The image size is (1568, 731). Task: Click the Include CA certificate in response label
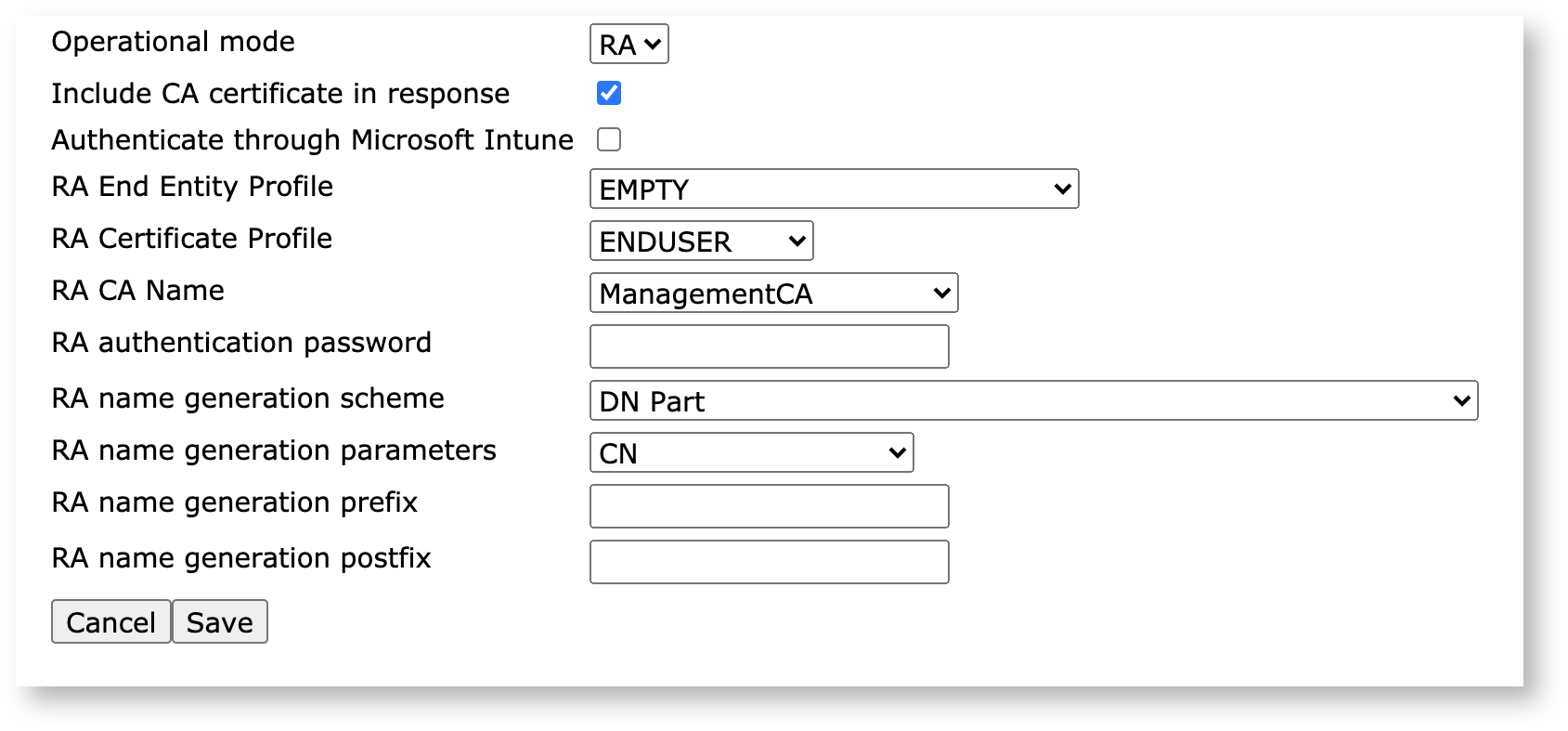(280, 94)
